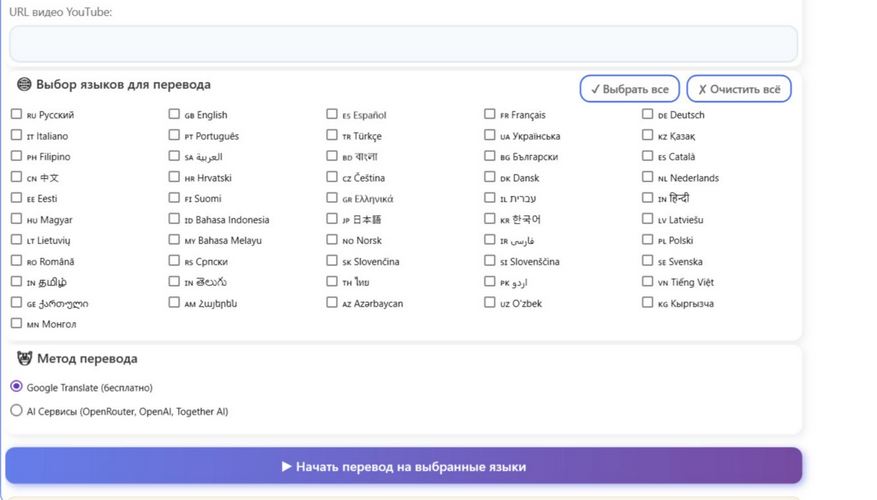This screenshot has width=877, height=500.
Task: Tick the Қазақ language checkbox
Action: tap(648, 135)
